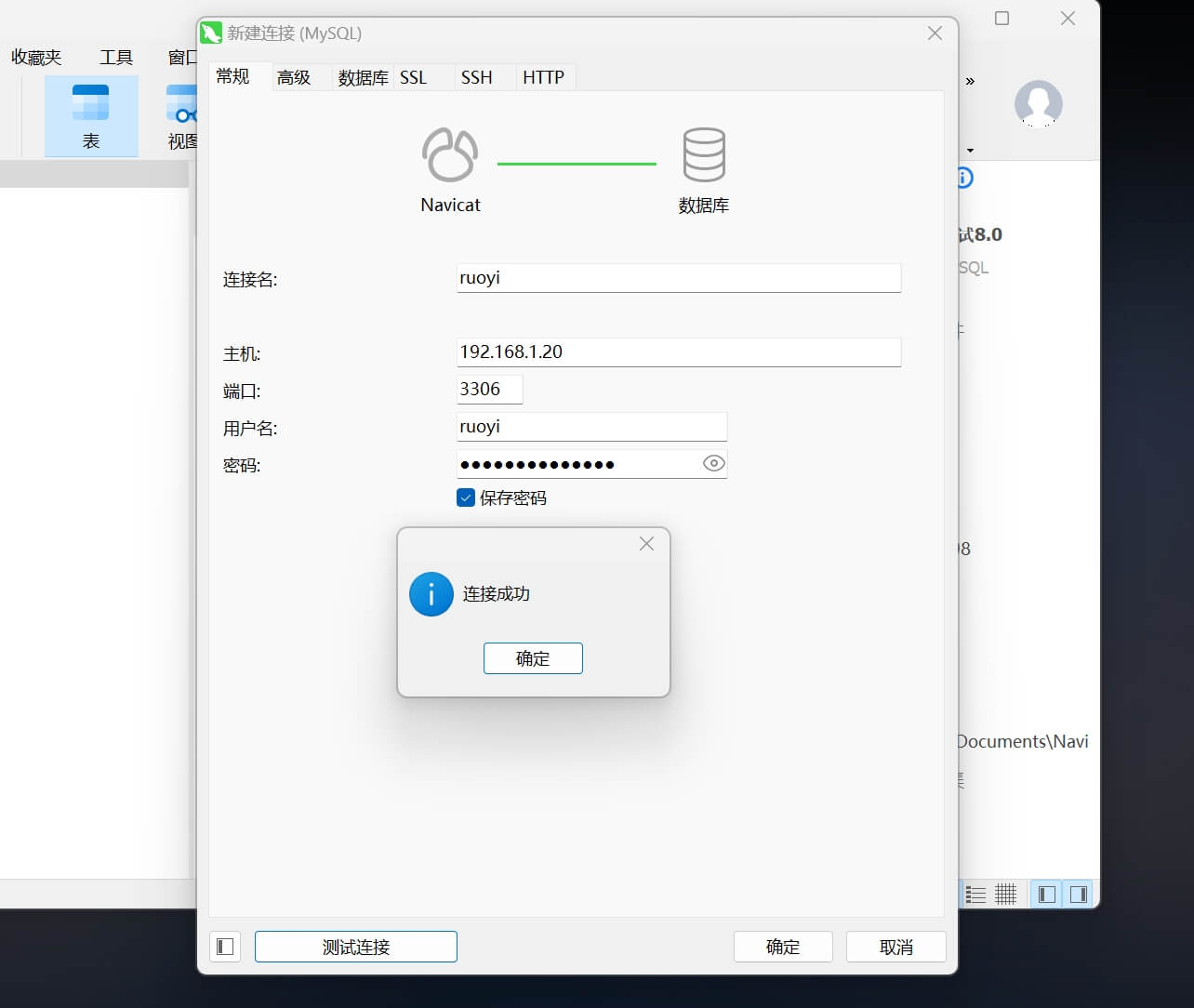The height and width of the screenshot is (1008, 1194).
Task: Switch to list view icon in main window
Action: pos(975,895)
